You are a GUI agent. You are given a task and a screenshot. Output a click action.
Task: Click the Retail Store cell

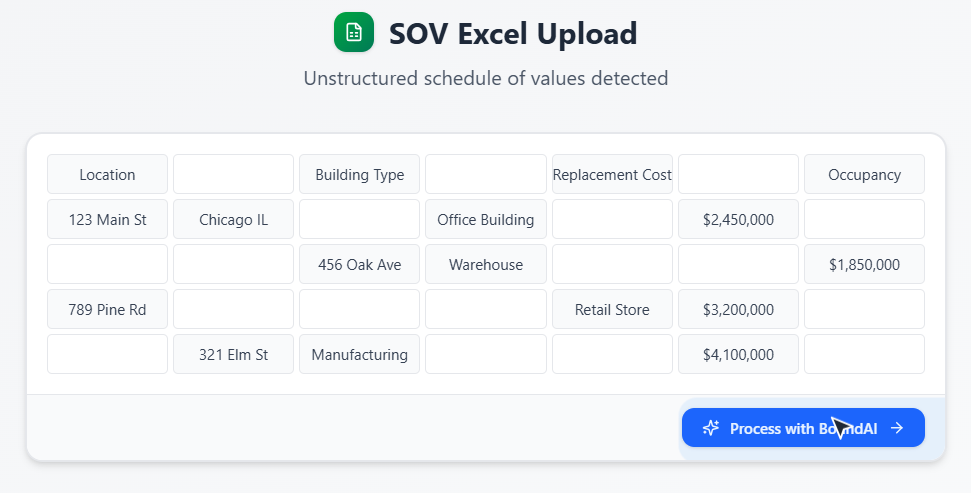pyautogui.click(x=612, y=309)
